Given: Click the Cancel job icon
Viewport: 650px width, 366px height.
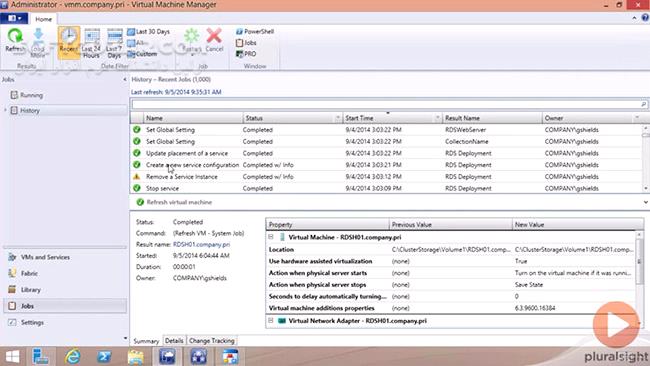Looking at the screenshot, I should pos(214,41).
